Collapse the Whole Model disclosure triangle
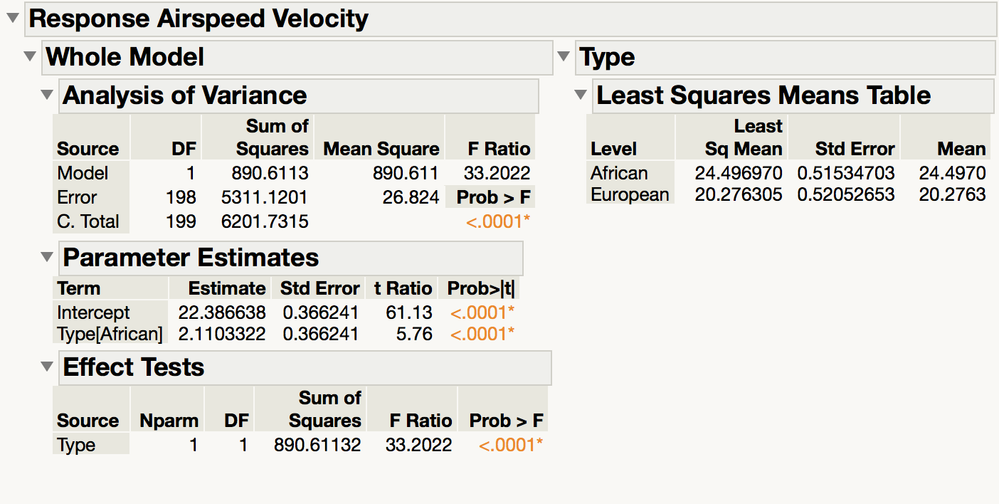 [30, 56]
